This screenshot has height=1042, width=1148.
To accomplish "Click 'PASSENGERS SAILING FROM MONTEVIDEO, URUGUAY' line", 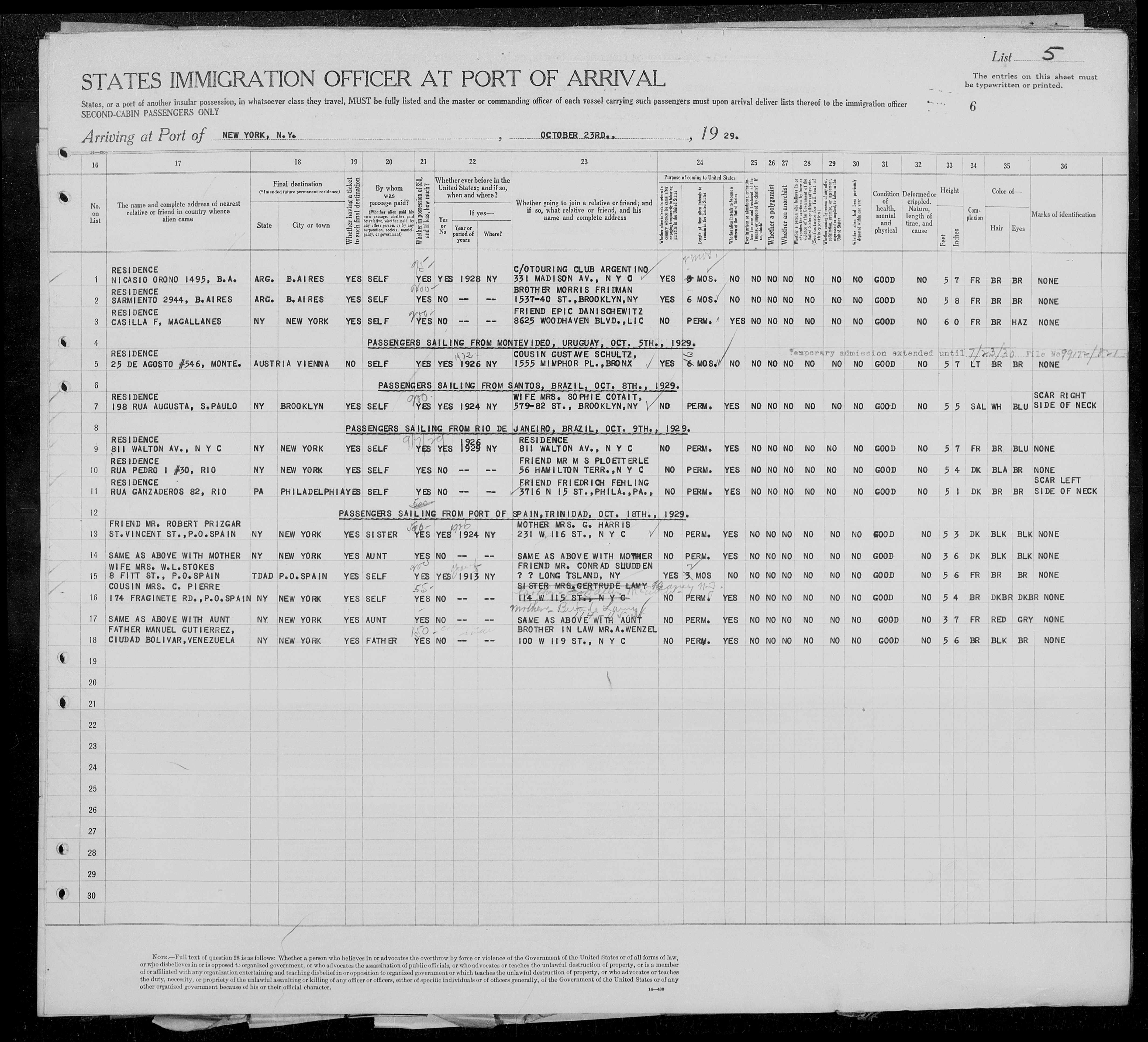I will coord(532,343).
